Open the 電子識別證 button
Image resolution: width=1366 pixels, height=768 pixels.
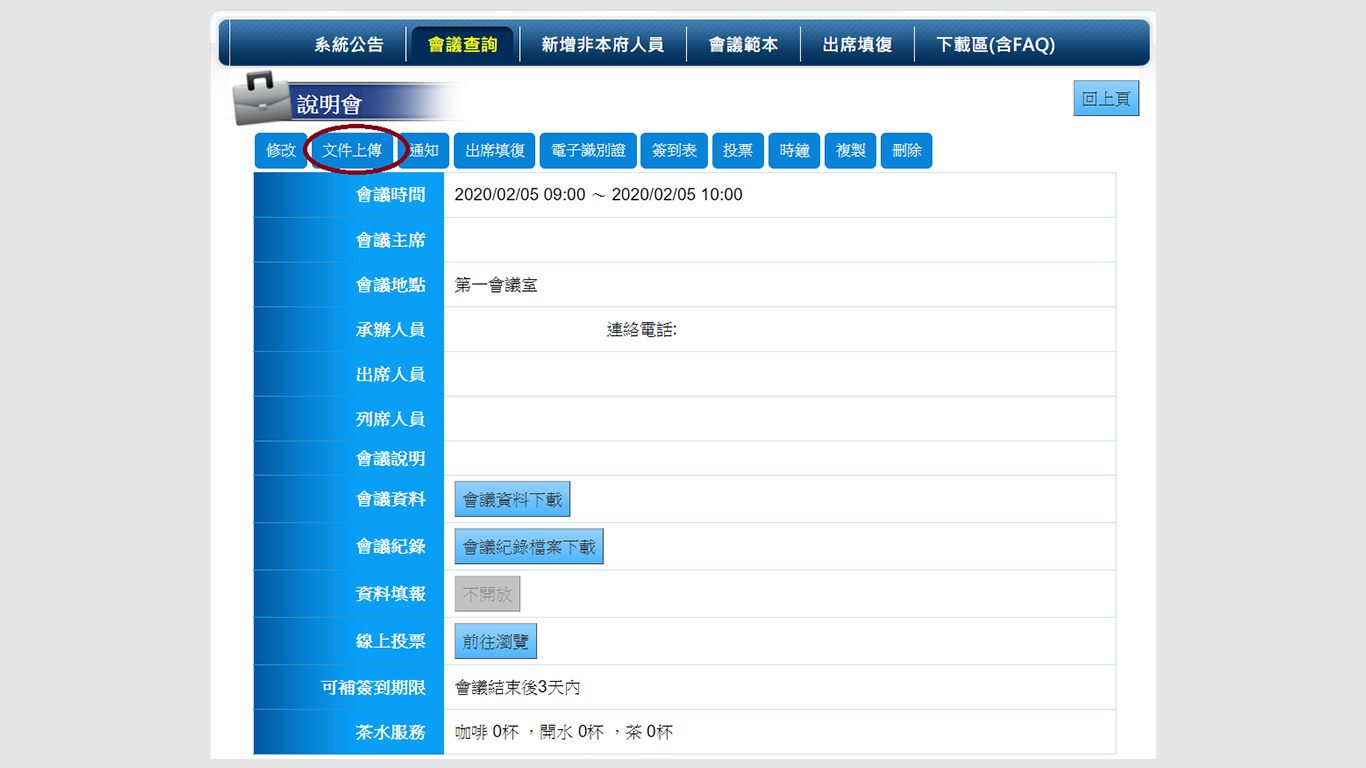(588, 151)
